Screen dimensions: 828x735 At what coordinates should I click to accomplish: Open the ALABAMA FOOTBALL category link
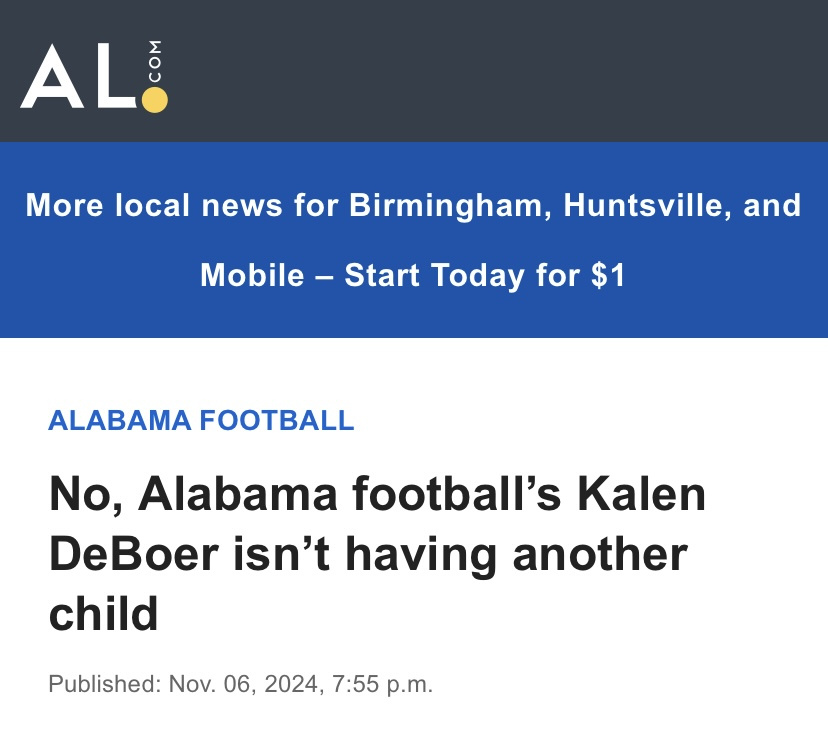[x=201, y=420]
